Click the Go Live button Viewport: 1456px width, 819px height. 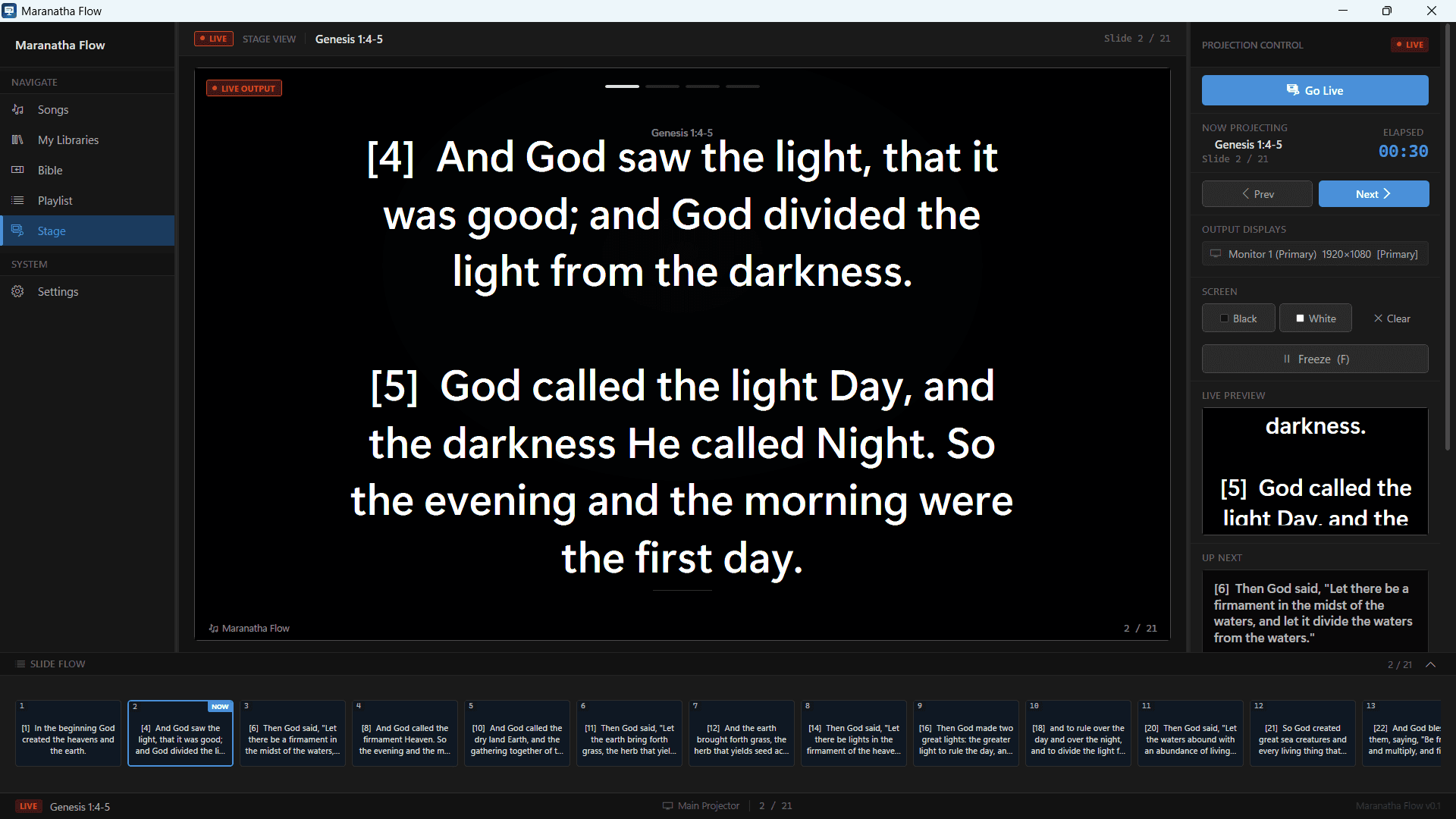click(x=1315, y=90)
